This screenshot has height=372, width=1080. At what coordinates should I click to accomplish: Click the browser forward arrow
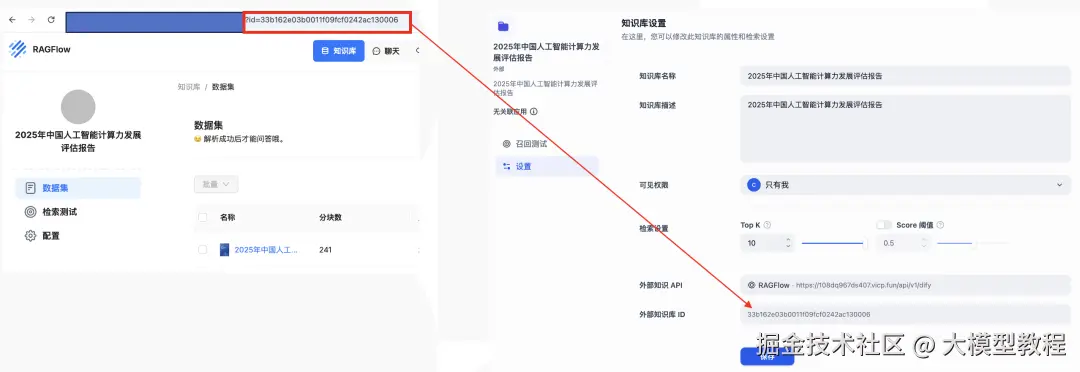[x=31, y=20]
